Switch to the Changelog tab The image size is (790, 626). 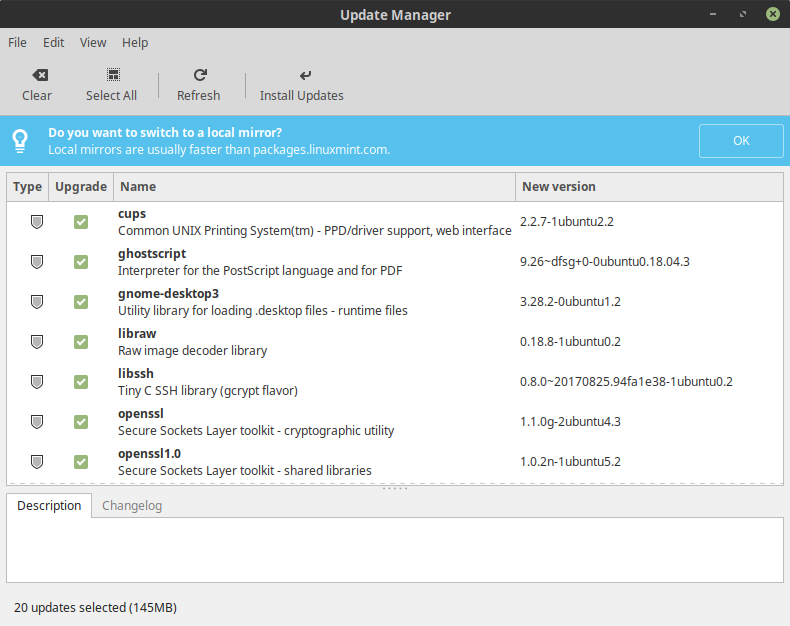[x=132, y=506]
